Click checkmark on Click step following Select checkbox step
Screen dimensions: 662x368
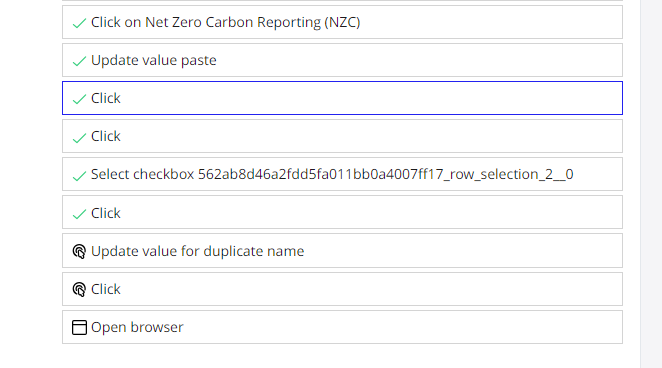point(79,214)
